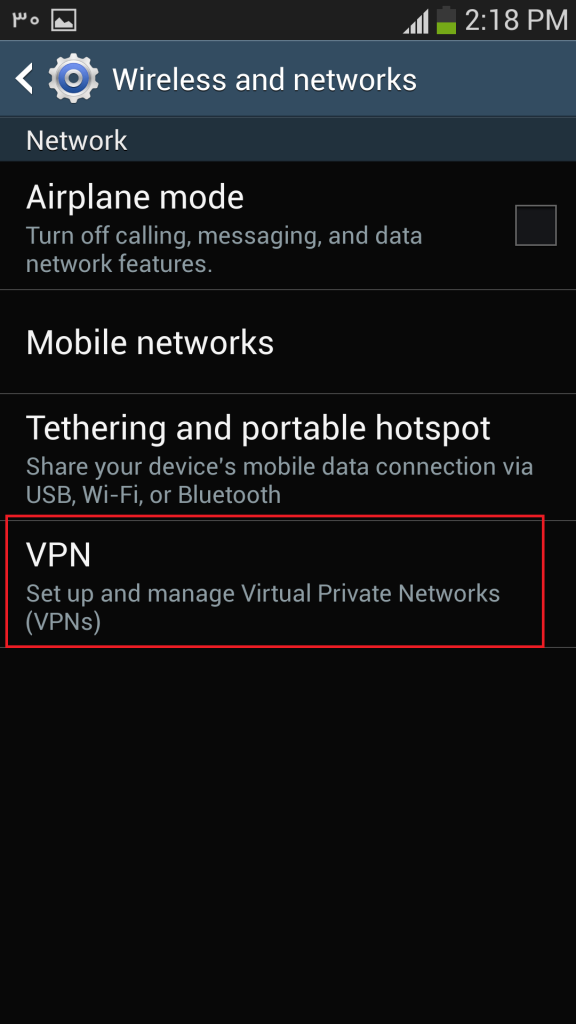Click the Wireless and networks title

(x=264, y=80)
